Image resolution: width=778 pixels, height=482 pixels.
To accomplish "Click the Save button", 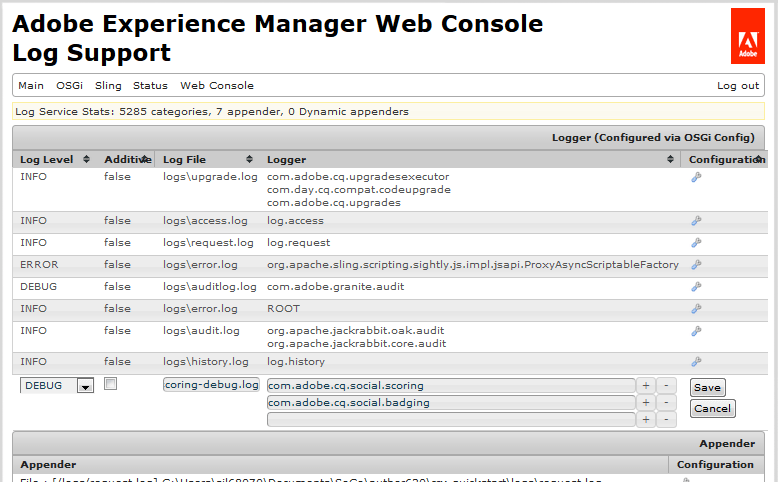I will (707, 388).
